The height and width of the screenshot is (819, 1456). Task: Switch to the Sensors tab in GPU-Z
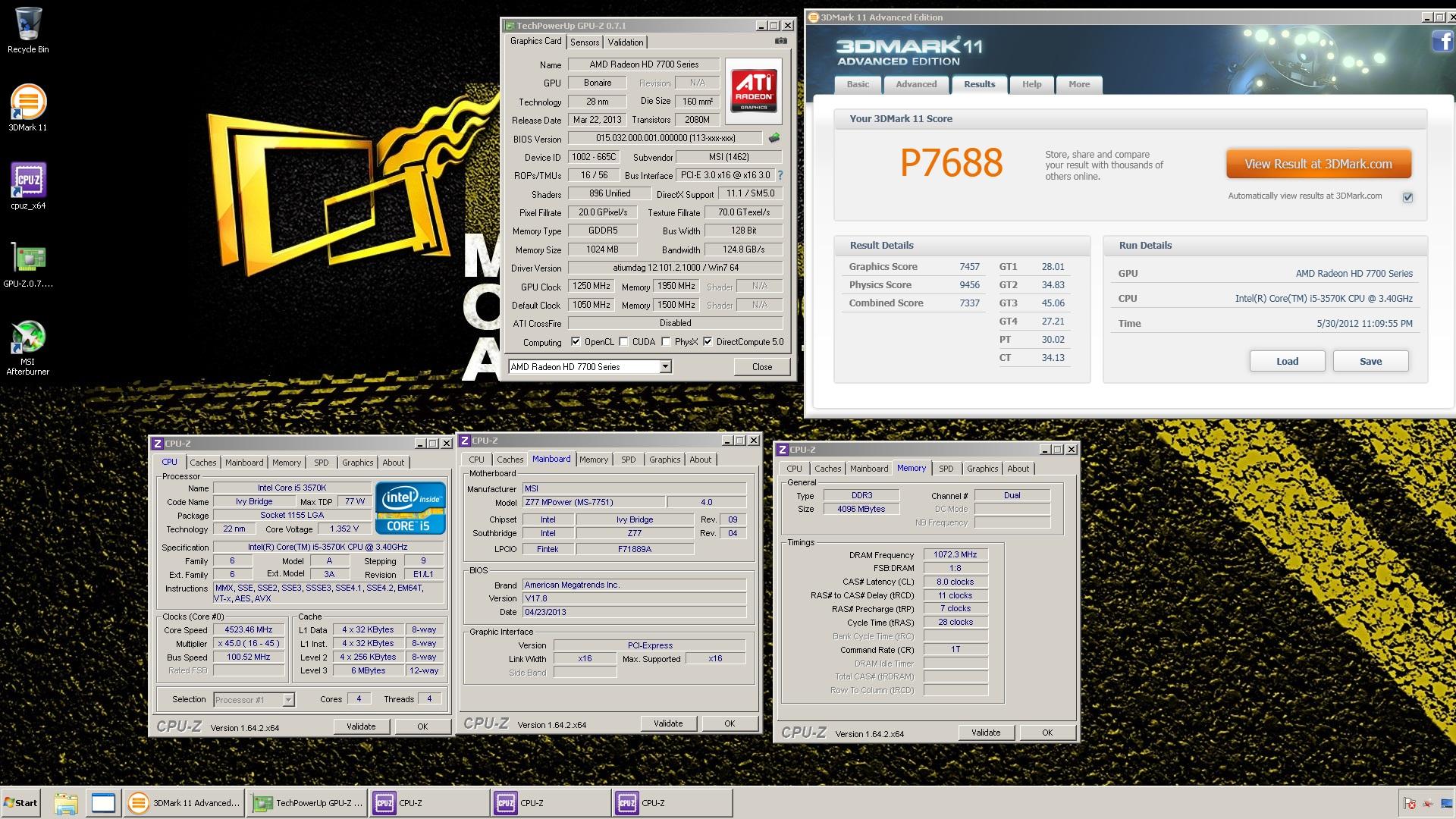pyautogui.click(x=585, y=42)
